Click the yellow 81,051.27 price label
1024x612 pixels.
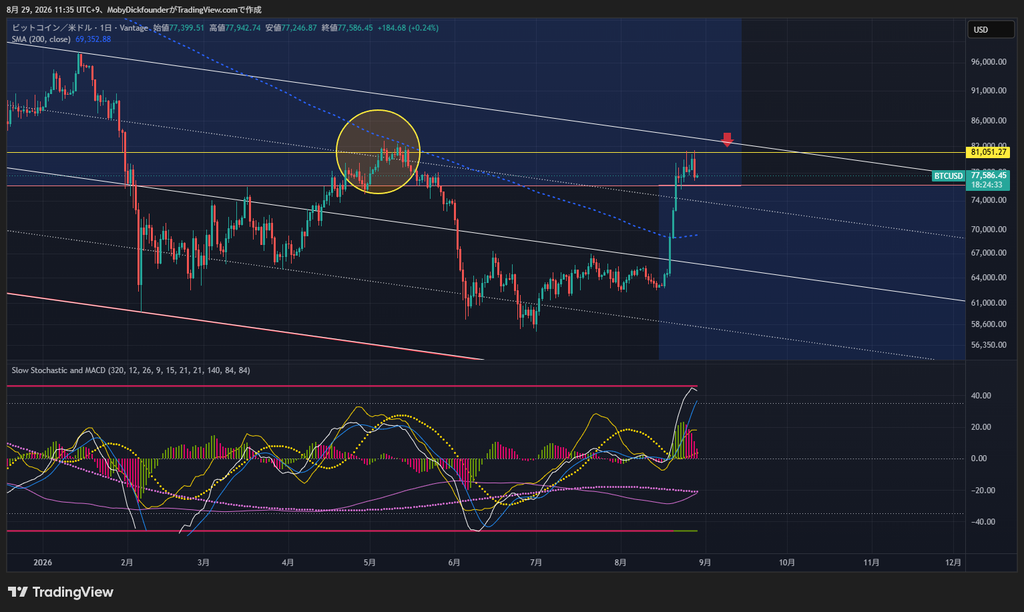pos(987,152)
